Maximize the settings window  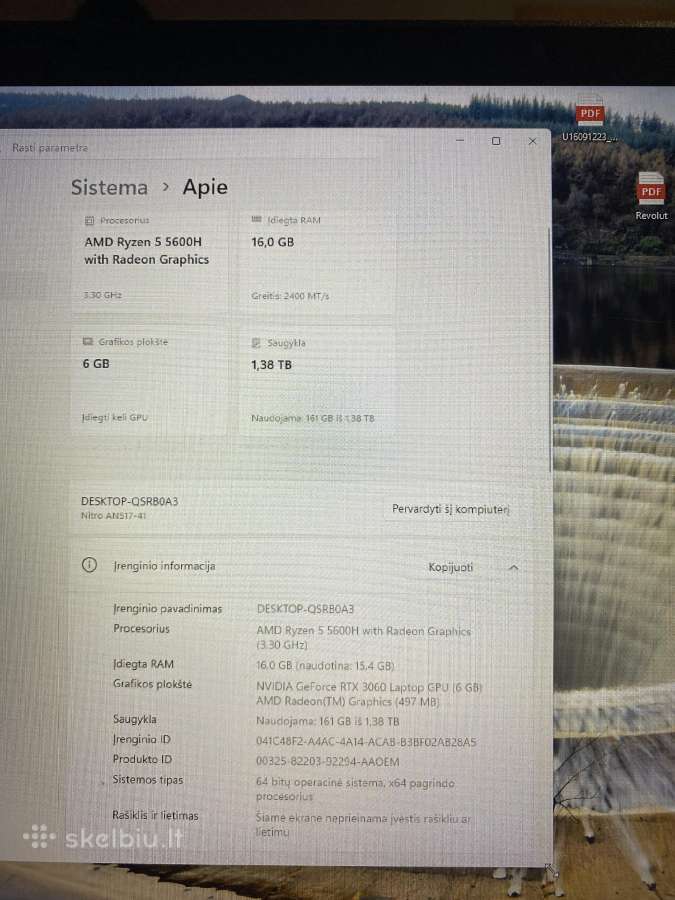pos(496,141)
